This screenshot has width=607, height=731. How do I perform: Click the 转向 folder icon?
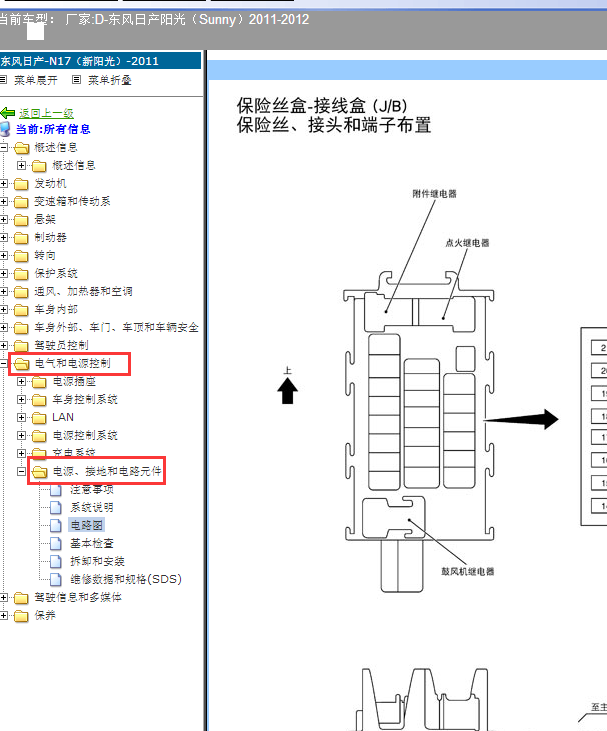[21, 256]
